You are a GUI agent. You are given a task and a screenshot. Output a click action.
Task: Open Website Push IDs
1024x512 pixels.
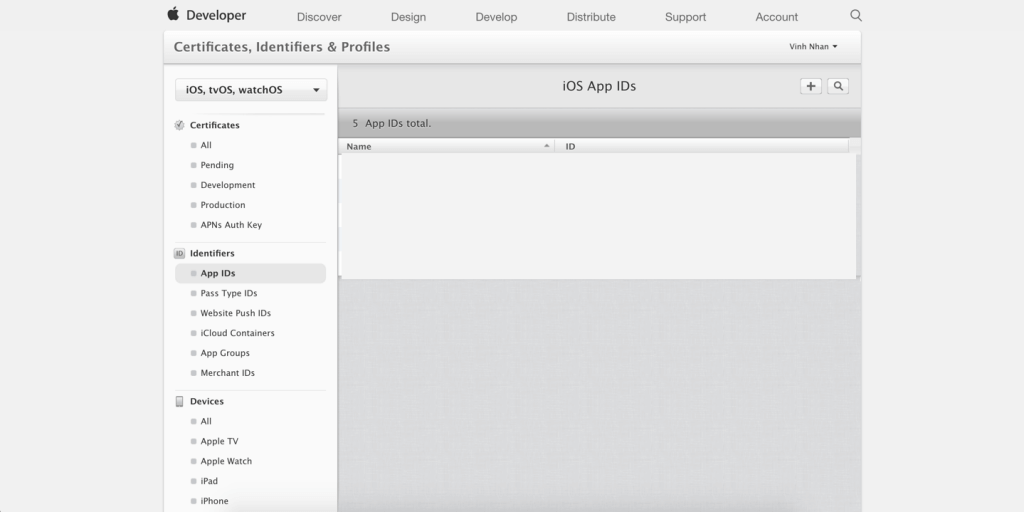pyautogui.click(x=236, y=313)
